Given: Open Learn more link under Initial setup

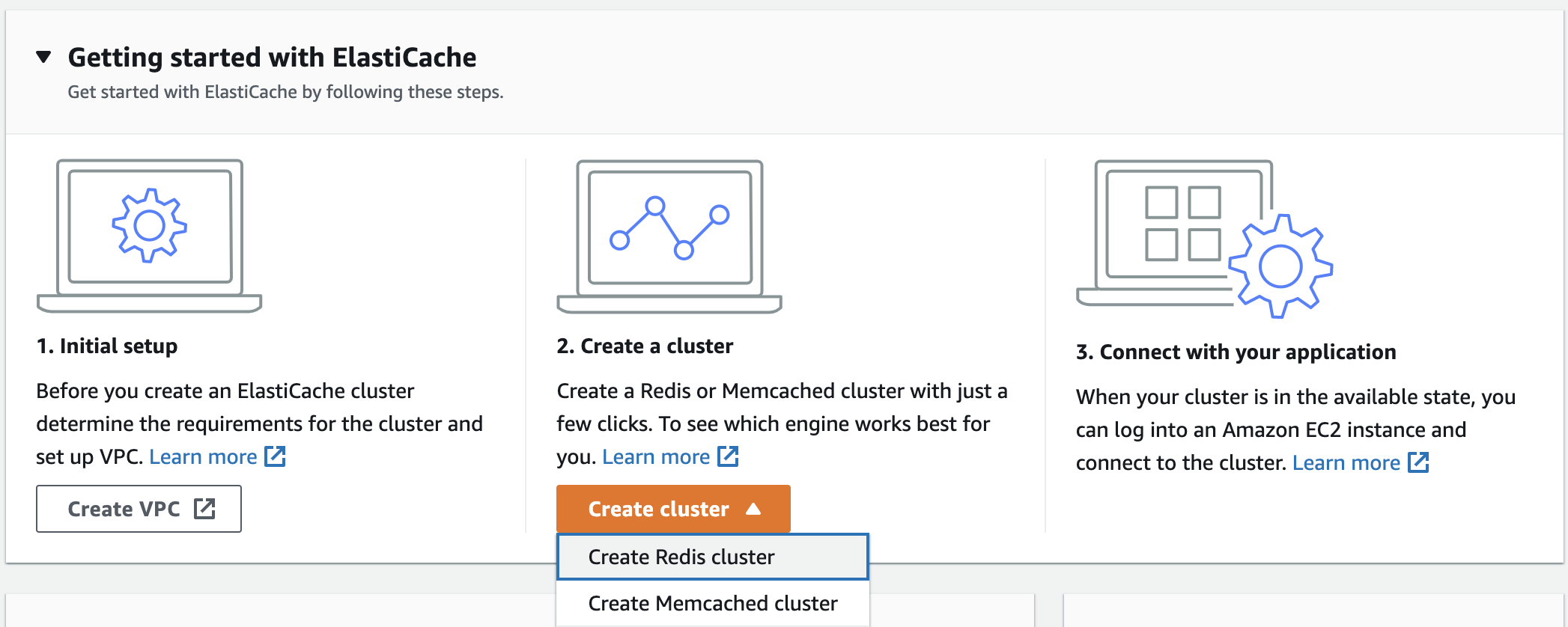Looking at the screenshot, I should tap(203, 456).
